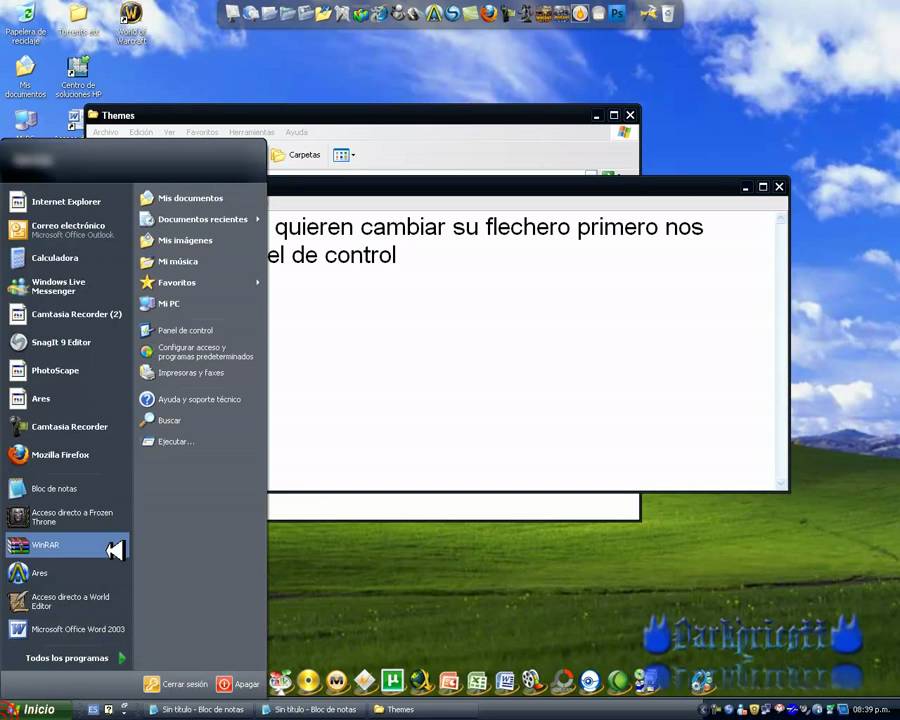
Task: Open Papelera de reciclaje desktop icon
Action: point(25,24)
